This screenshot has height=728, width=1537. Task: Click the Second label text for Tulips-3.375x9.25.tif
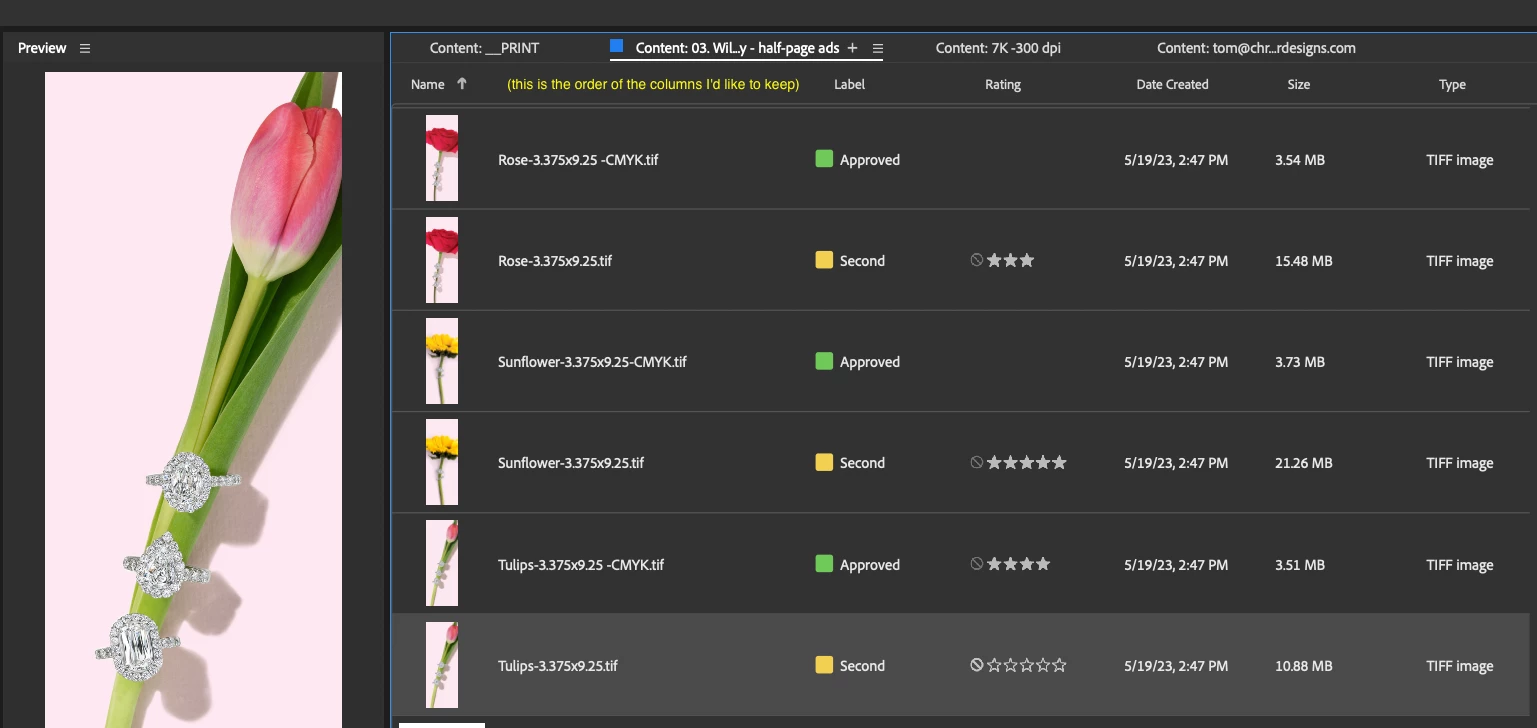click(x=862, y=666)
